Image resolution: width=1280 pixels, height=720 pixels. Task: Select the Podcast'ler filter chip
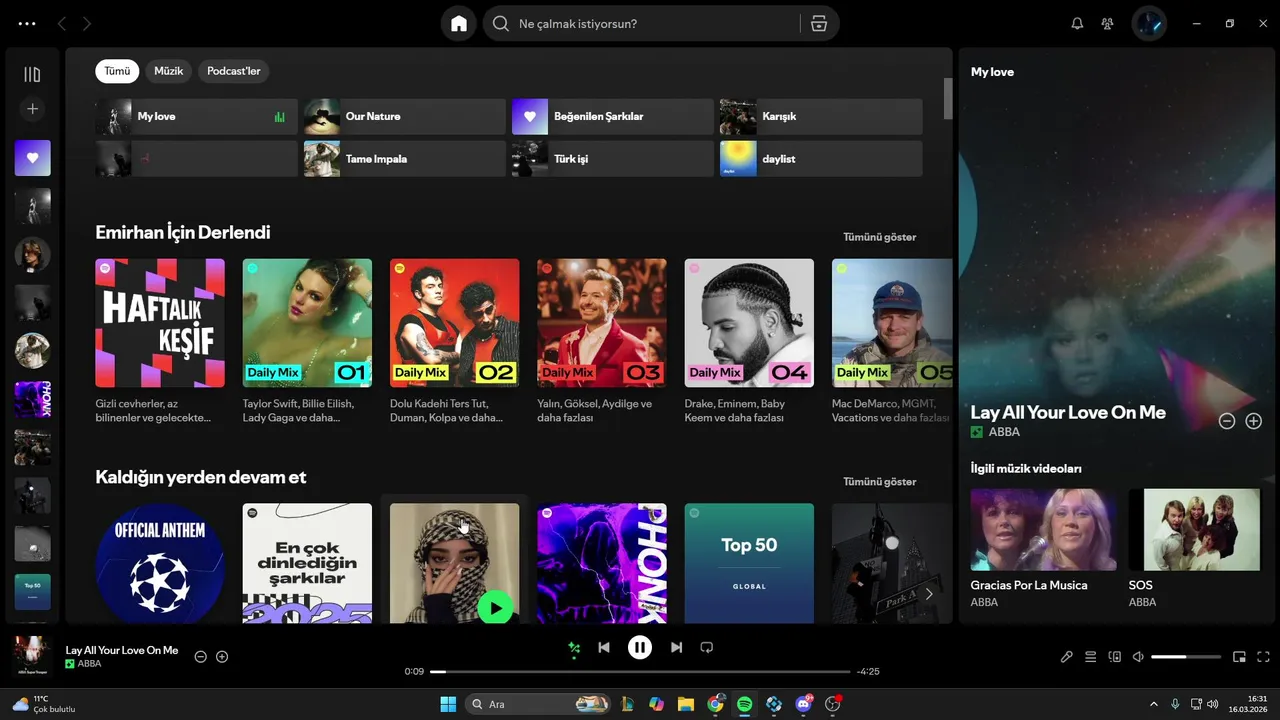(x=234, y=71)
